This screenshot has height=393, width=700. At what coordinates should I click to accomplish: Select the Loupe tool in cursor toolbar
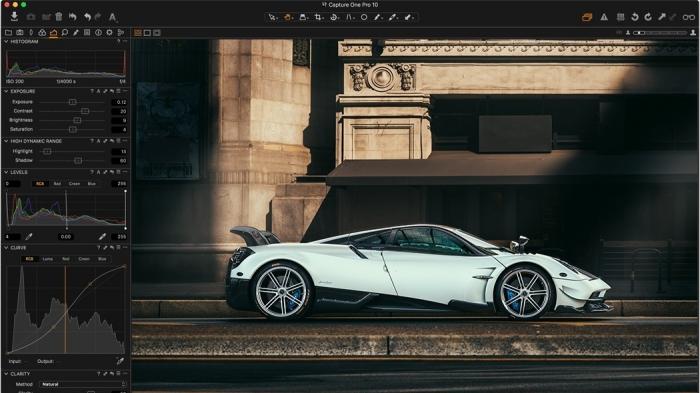pyautogui.click(x=303, y=17)
